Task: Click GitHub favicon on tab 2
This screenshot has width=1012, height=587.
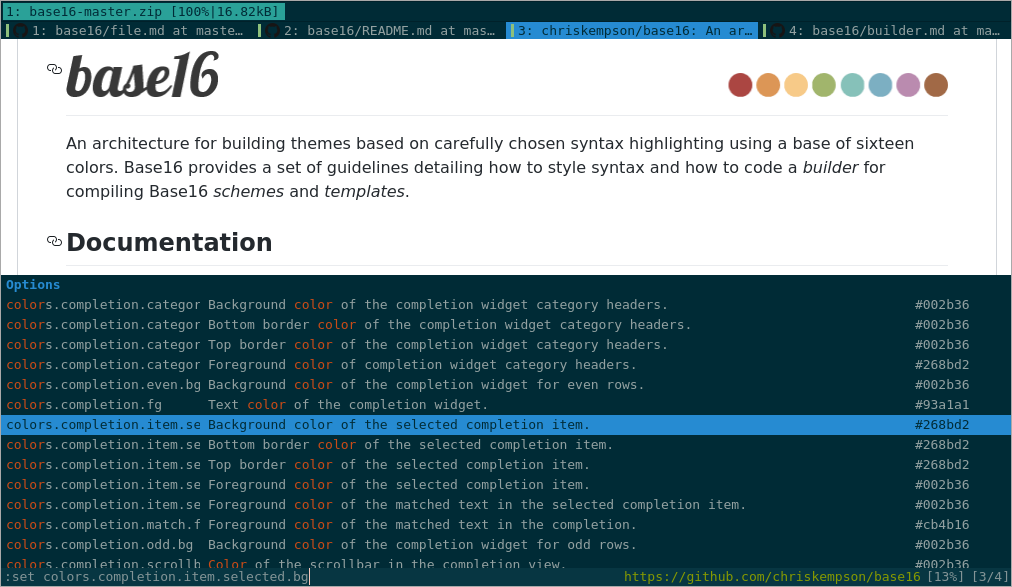Action: point(272,30)
